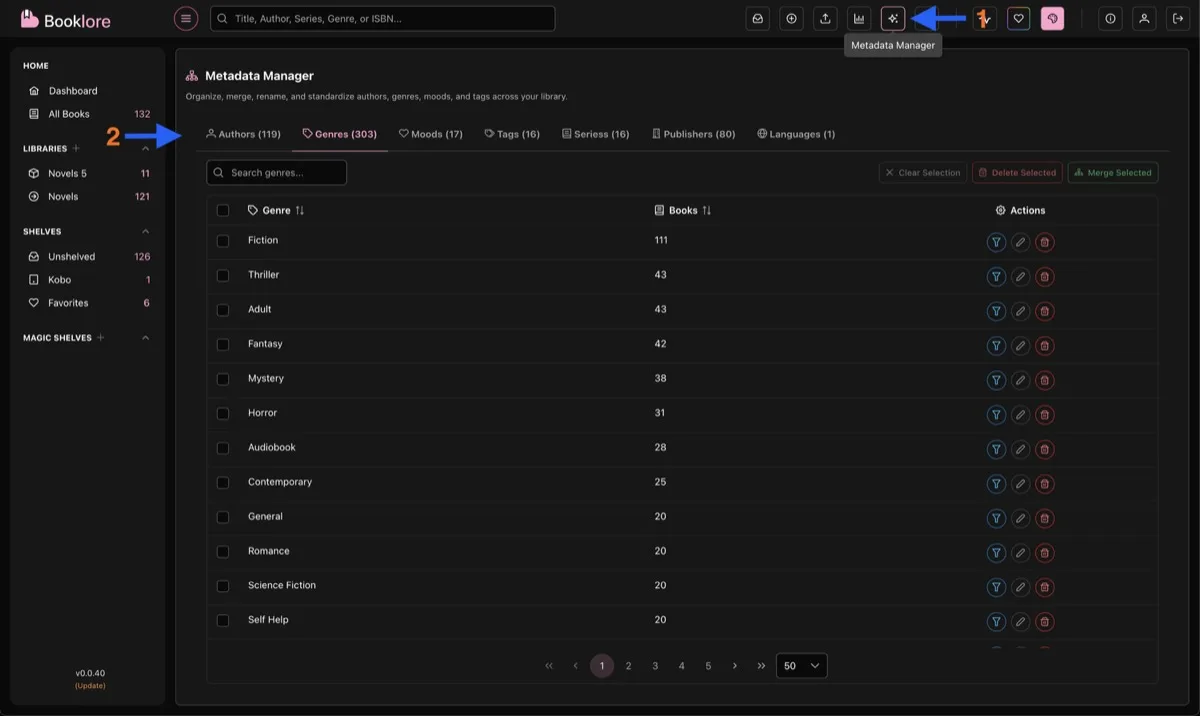
Task: Focus the Search genres field
Action: tap(276, 173)
